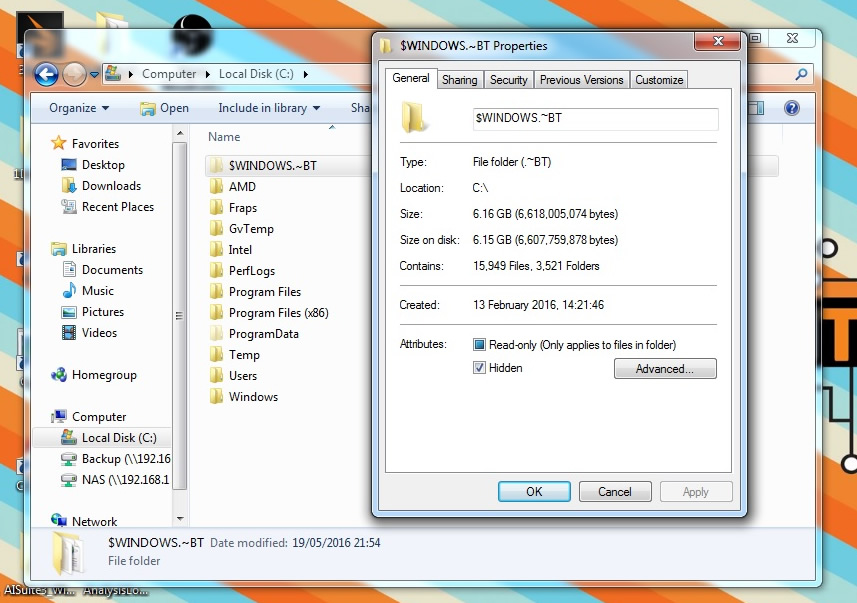Open the Fraps folder icon
Screen dimensions: 857x603
point(216,208)
